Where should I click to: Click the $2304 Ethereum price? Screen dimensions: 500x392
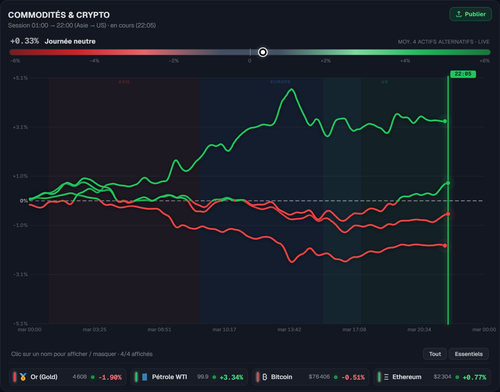[x=442, y=377]
